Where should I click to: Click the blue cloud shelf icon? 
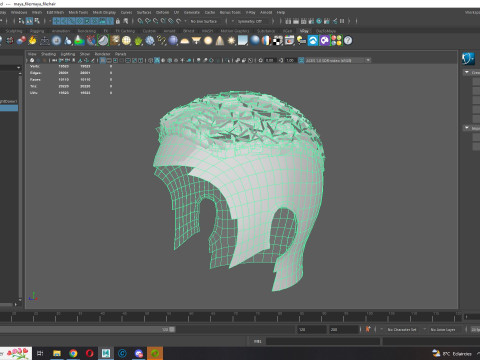(313, 41)
